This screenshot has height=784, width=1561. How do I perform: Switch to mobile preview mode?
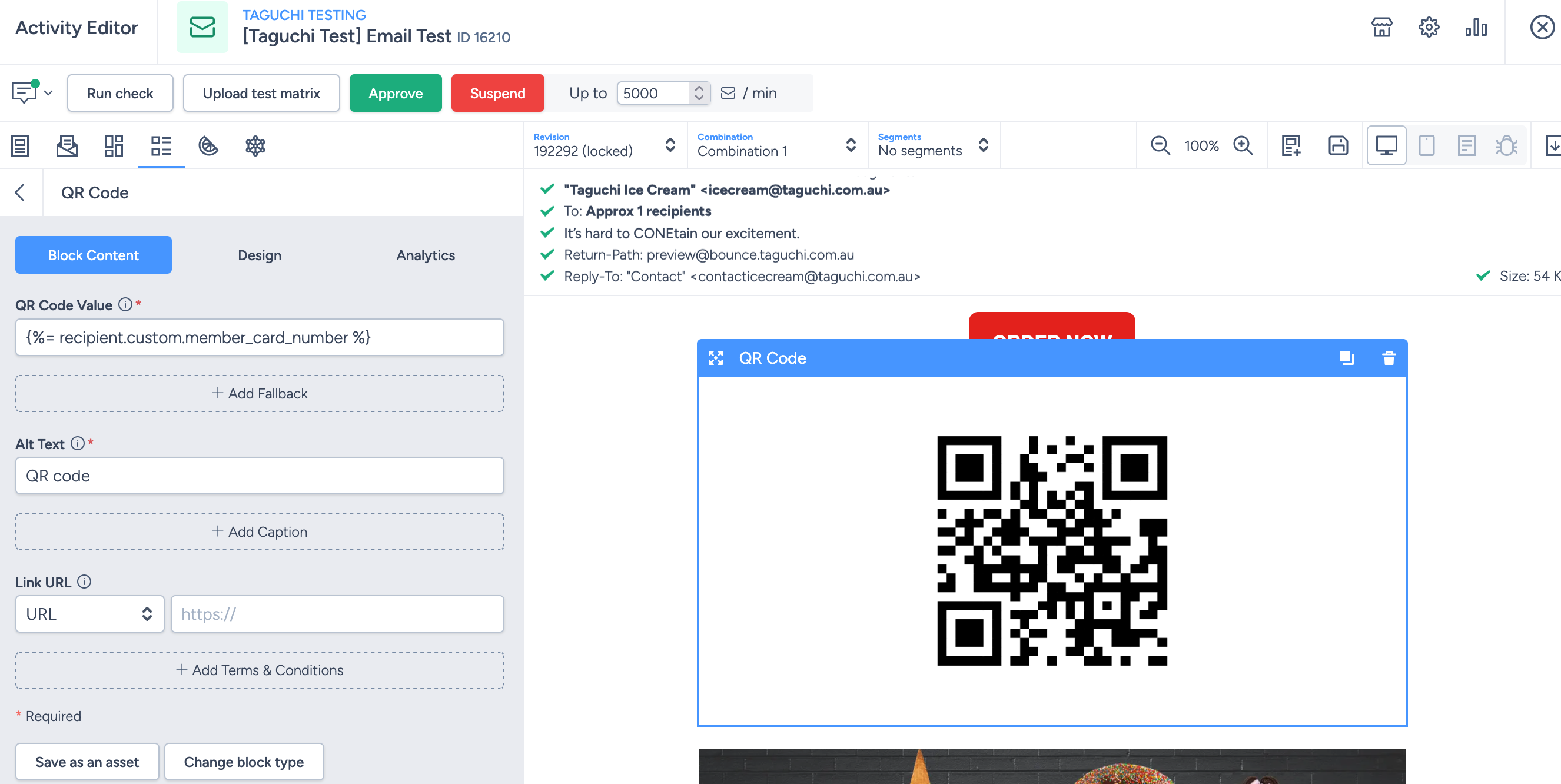point(1426,146)
